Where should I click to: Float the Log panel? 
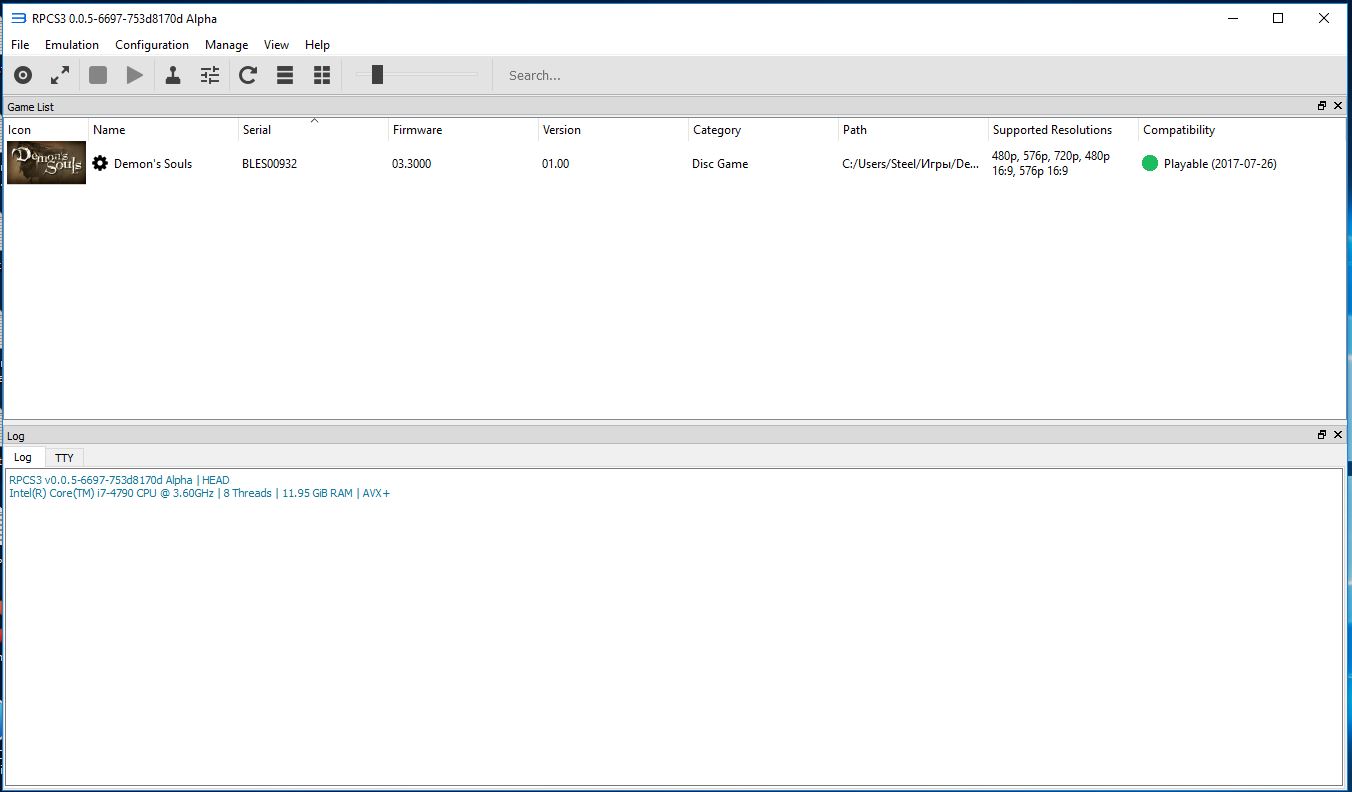click(x=1322, y=435)
